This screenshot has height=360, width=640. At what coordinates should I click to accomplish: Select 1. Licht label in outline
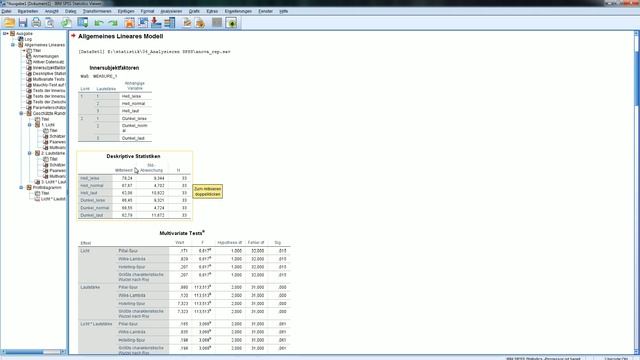pos(48,124)
